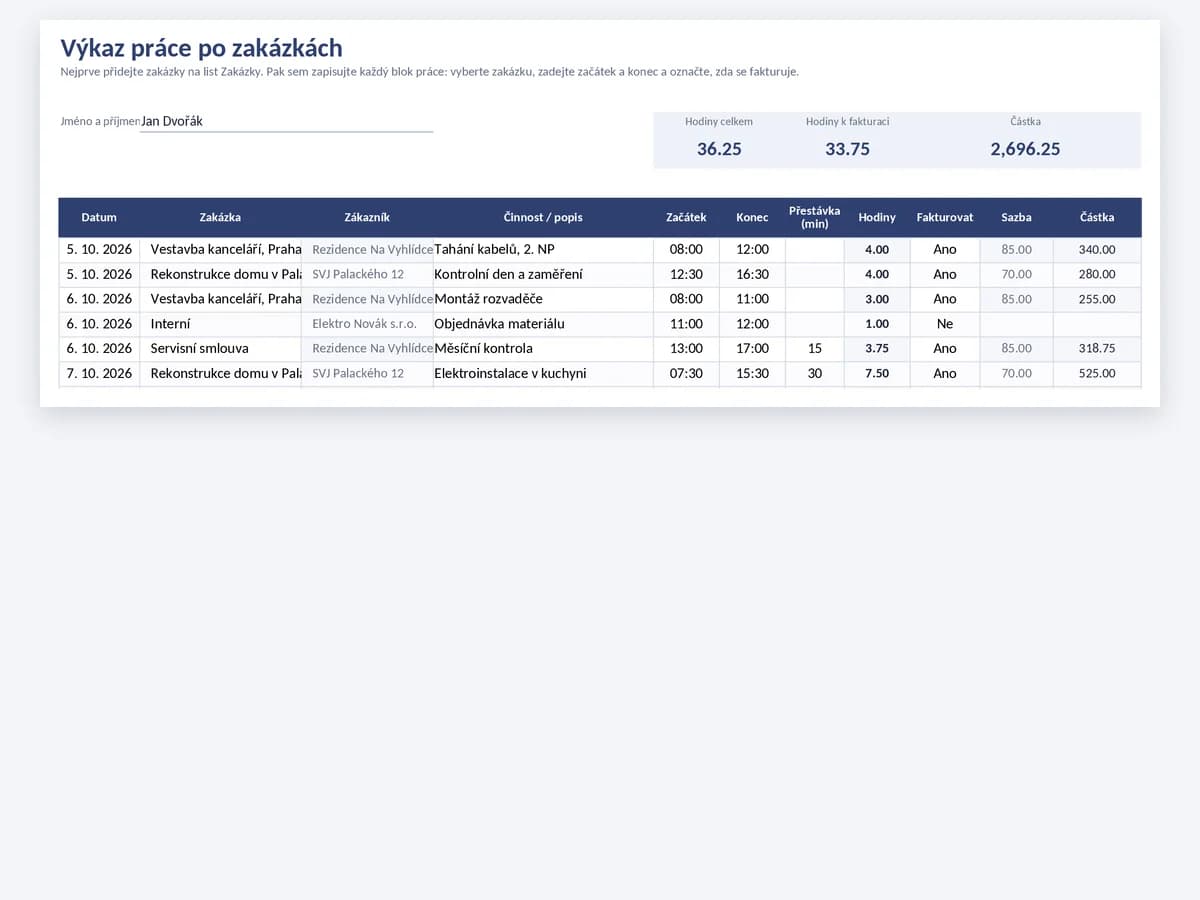Click the Začátek column header
This screenshot has width=1200, height=900.
click(686, 217)
